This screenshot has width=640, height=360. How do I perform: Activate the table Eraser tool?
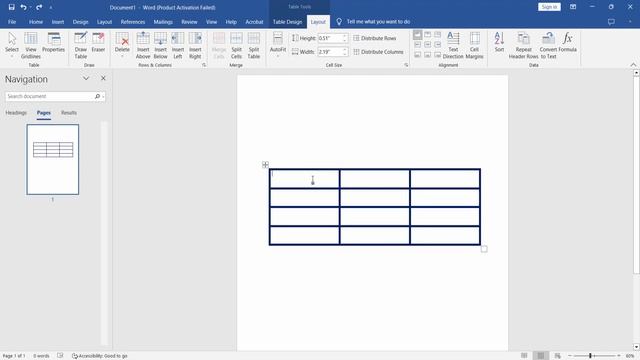click(98, 42)
